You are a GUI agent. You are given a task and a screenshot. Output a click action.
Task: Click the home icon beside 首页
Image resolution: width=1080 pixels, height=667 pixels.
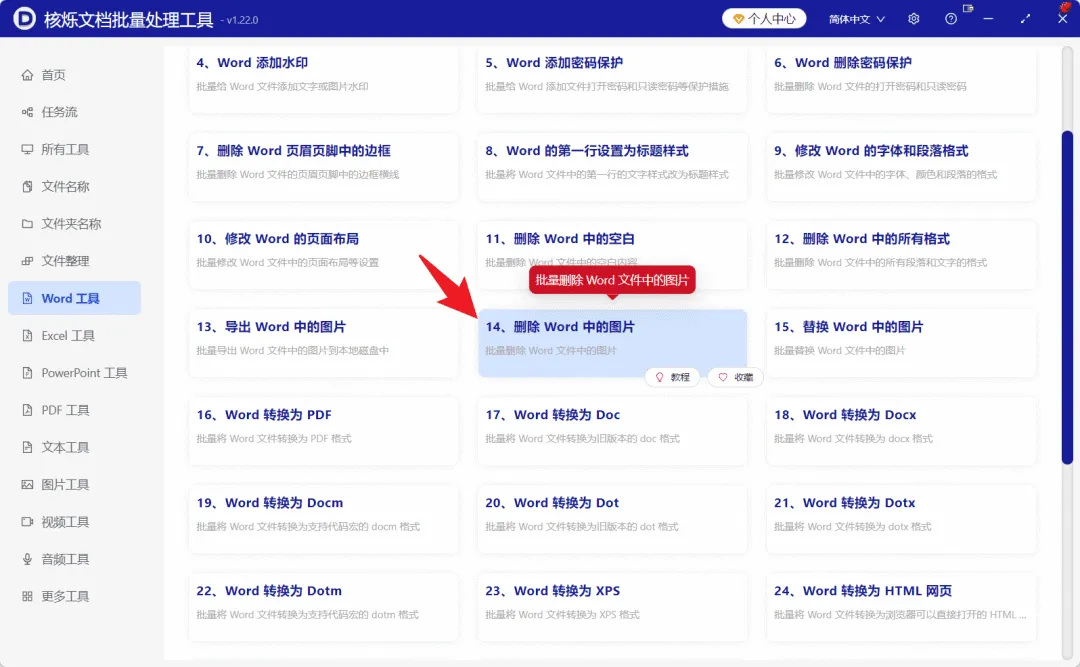[27, 75]
